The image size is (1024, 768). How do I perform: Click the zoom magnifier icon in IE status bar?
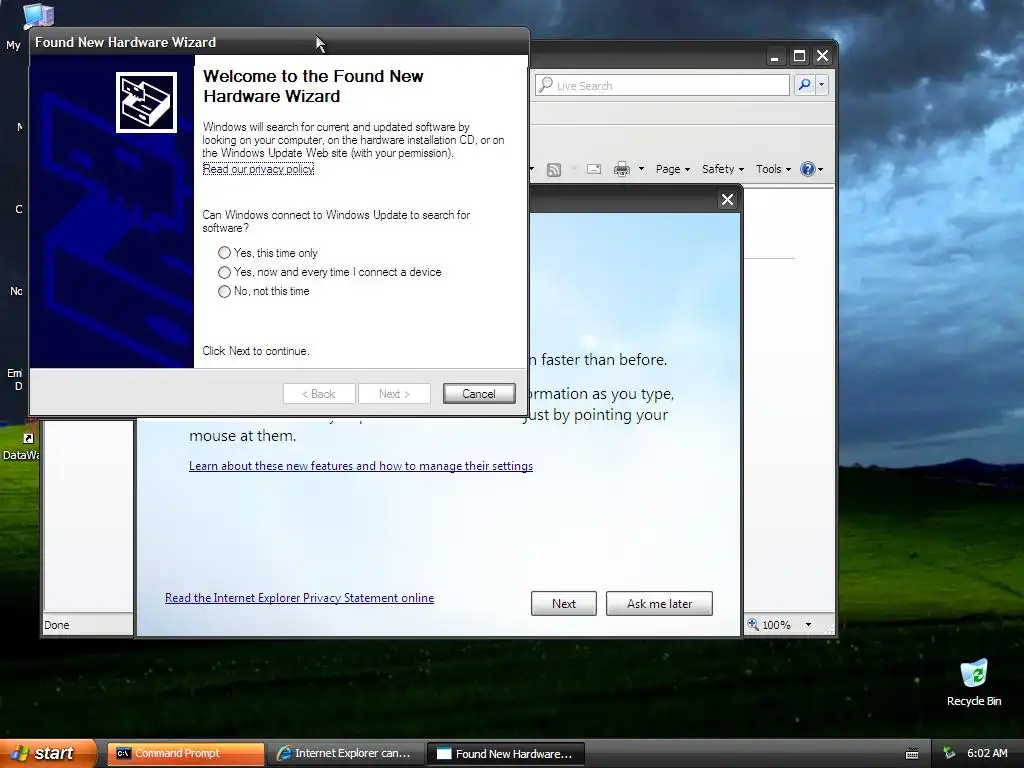pos(753,624)
